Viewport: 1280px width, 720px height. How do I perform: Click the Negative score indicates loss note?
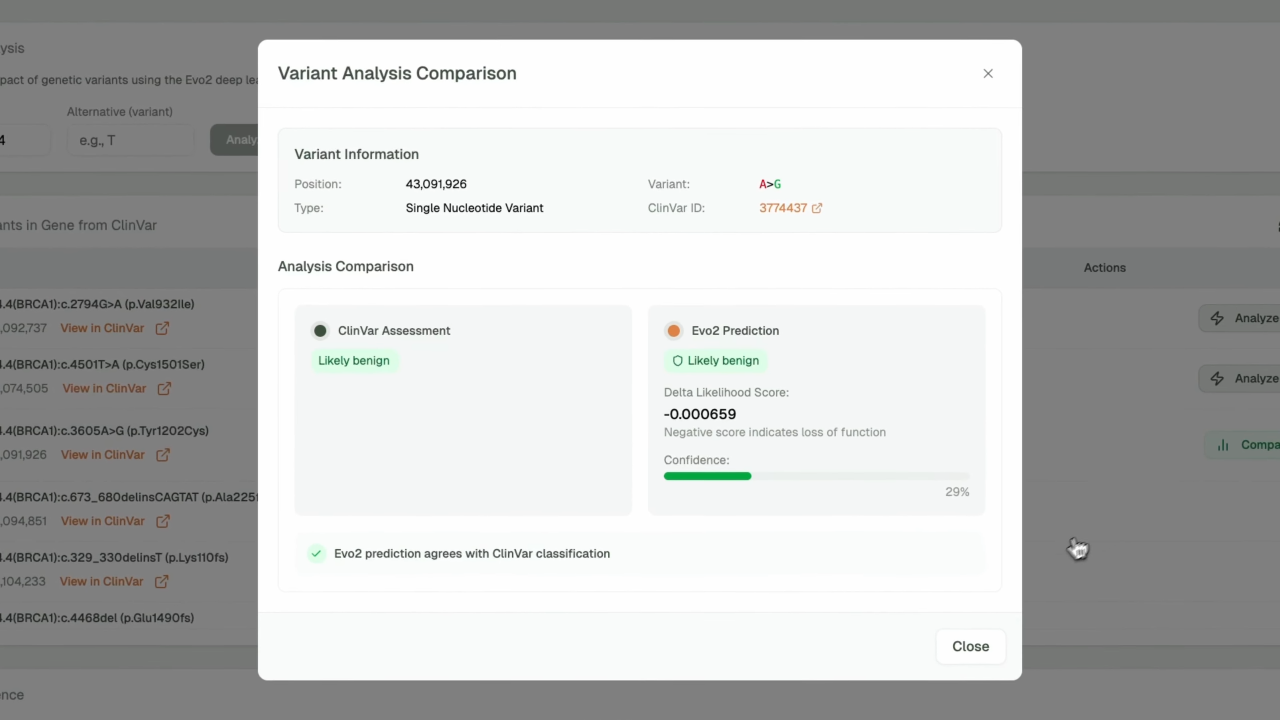pyautogui.click(x=775, y=432)
